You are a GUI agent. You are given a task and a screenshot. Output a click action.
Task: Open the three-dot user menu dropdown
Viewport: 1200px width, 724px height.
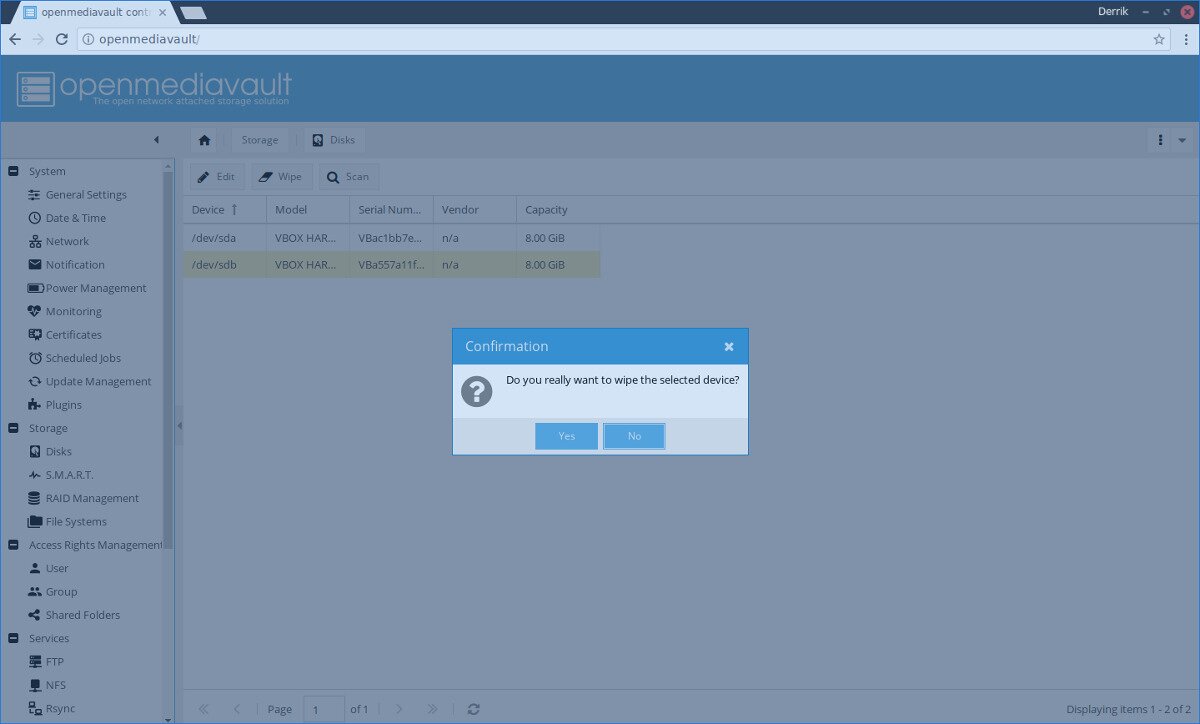pos(1160,140)
